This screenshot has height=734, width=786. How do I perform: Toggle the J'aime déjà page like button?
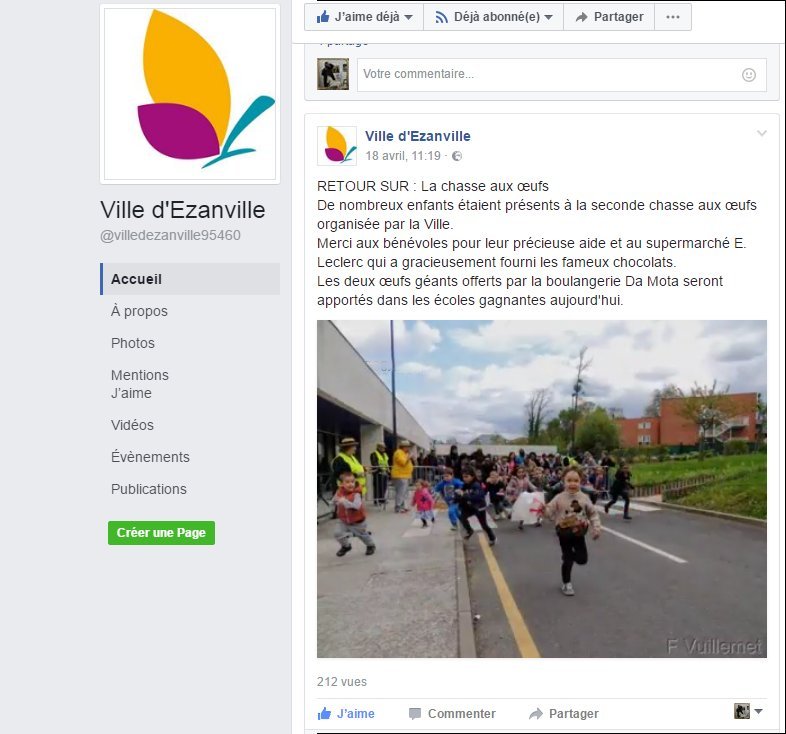point(364,17)
